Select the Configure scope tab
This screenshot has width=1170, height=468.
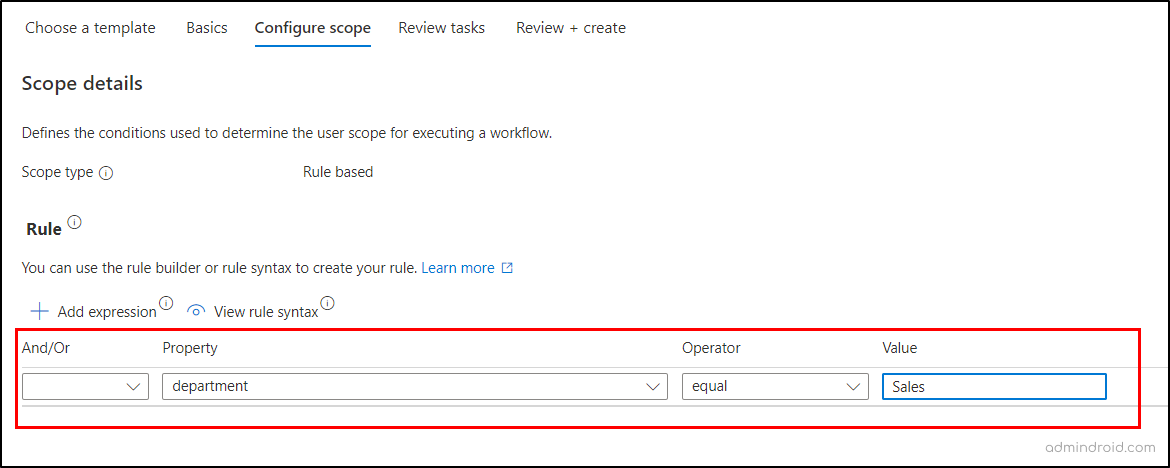pos(312,28)
